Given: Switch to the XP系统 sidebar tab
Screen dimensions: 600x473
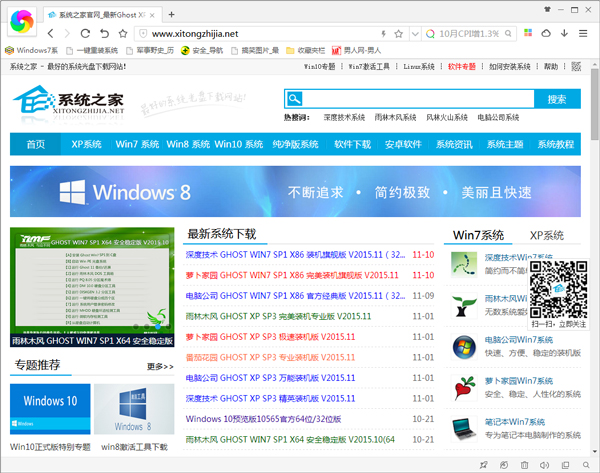Looking at the screenshot, I should tap(547, 235).
